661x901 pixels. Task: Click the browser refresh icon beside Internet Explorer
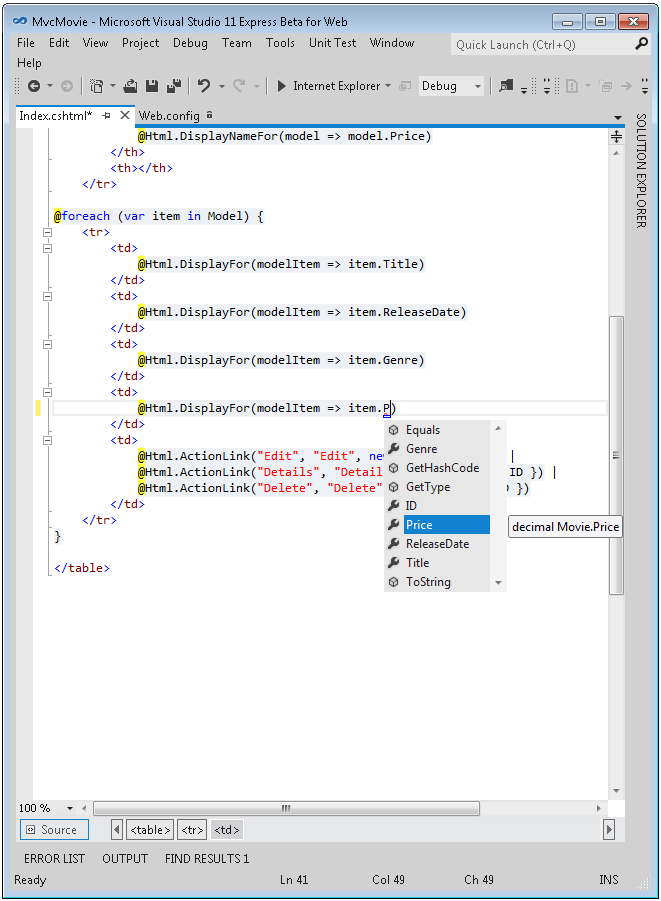(x=405, y=86)
